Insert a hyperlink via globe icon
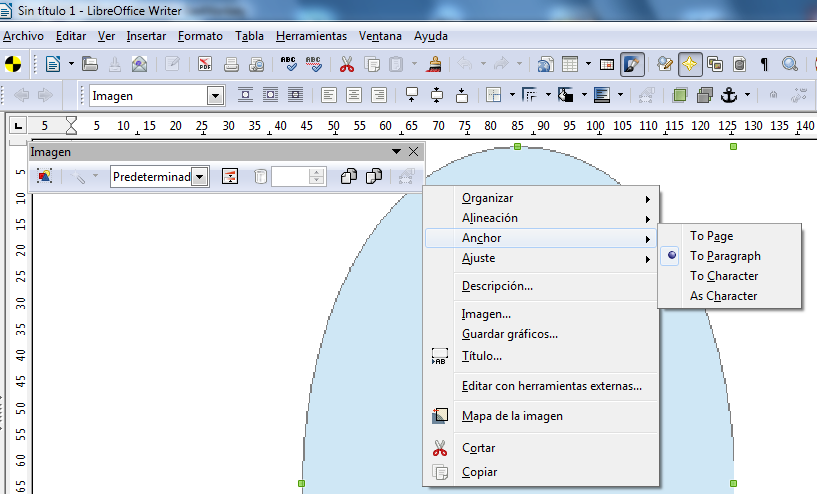 tap(545, 65)
